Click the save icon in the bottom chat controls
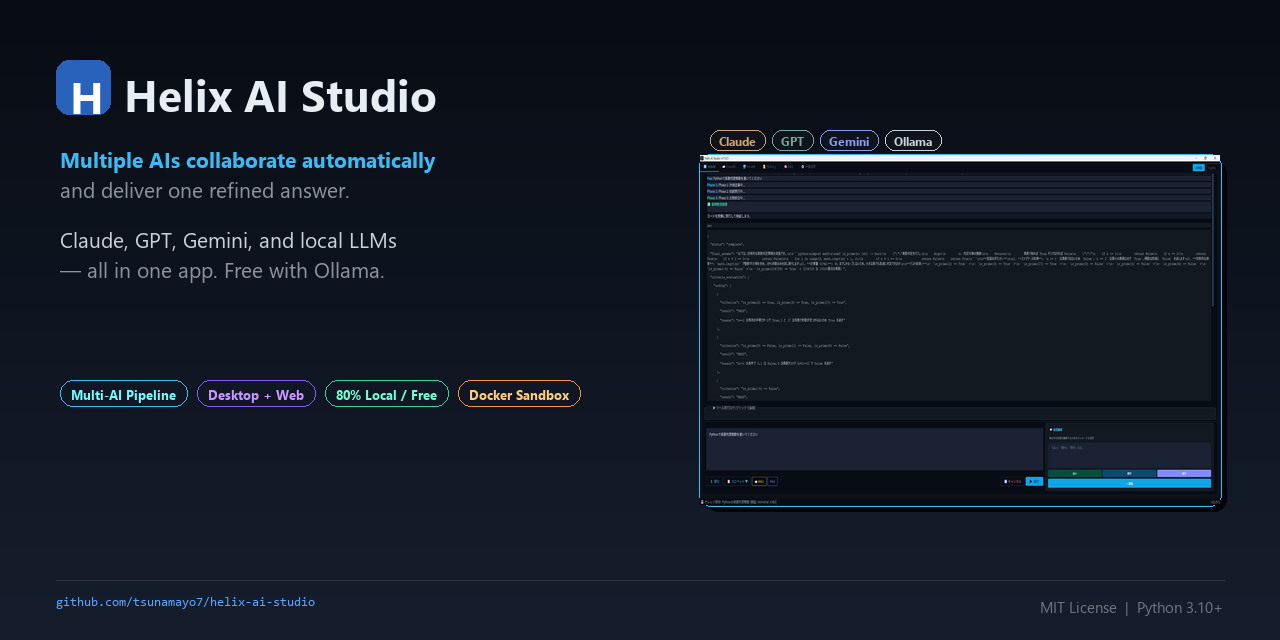This screenshot has width=1280, height=640. click(x=712, y=481)
